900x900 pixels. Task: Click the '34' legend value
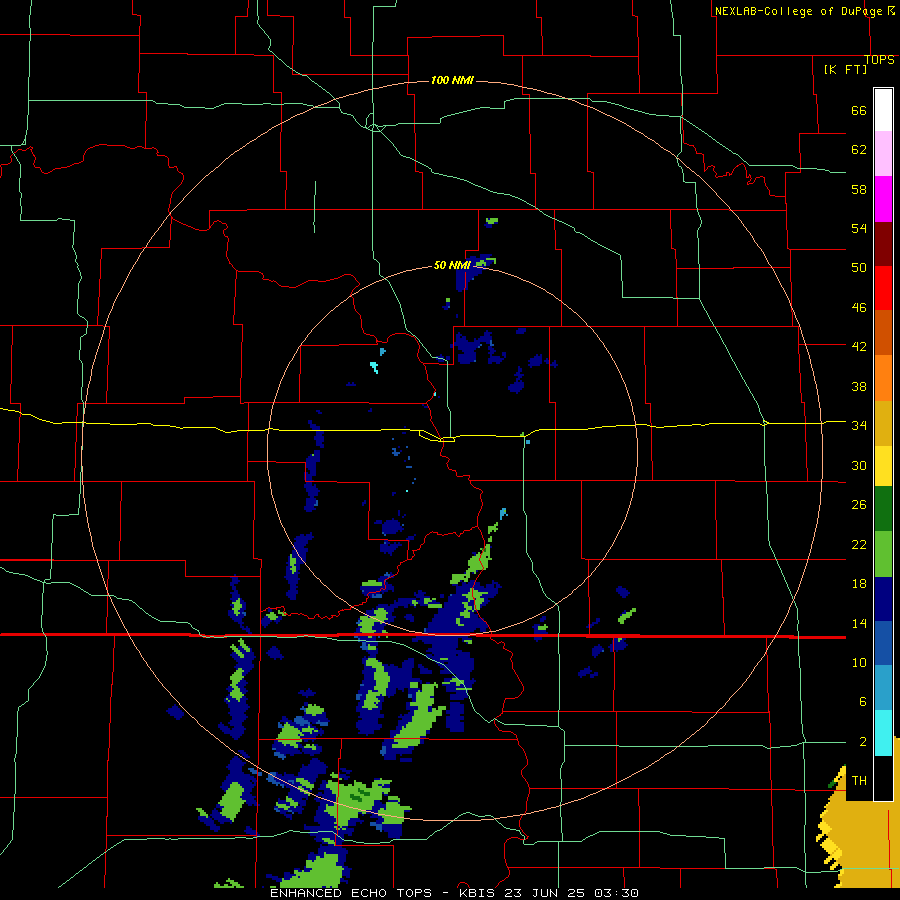click(859, 425)
